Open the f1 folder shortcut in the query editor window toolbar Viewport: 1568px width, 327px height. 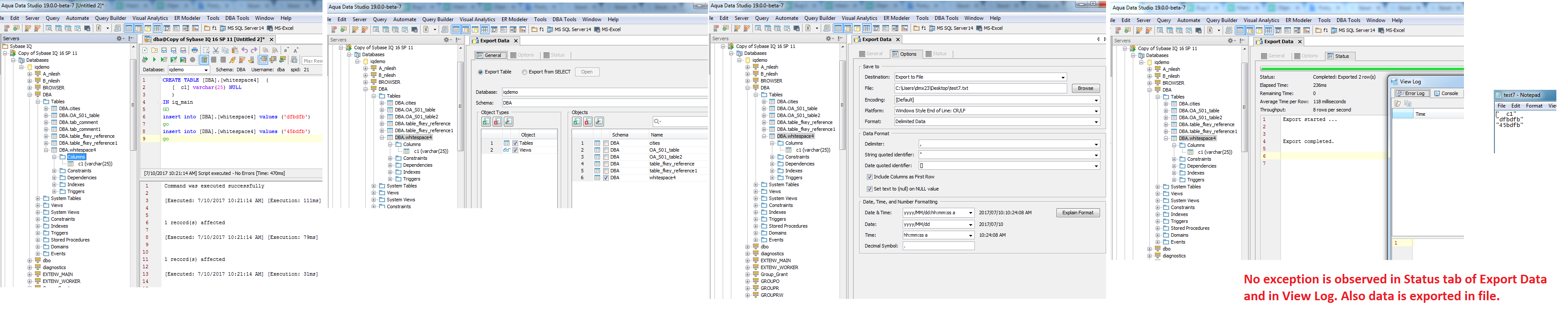211,28
